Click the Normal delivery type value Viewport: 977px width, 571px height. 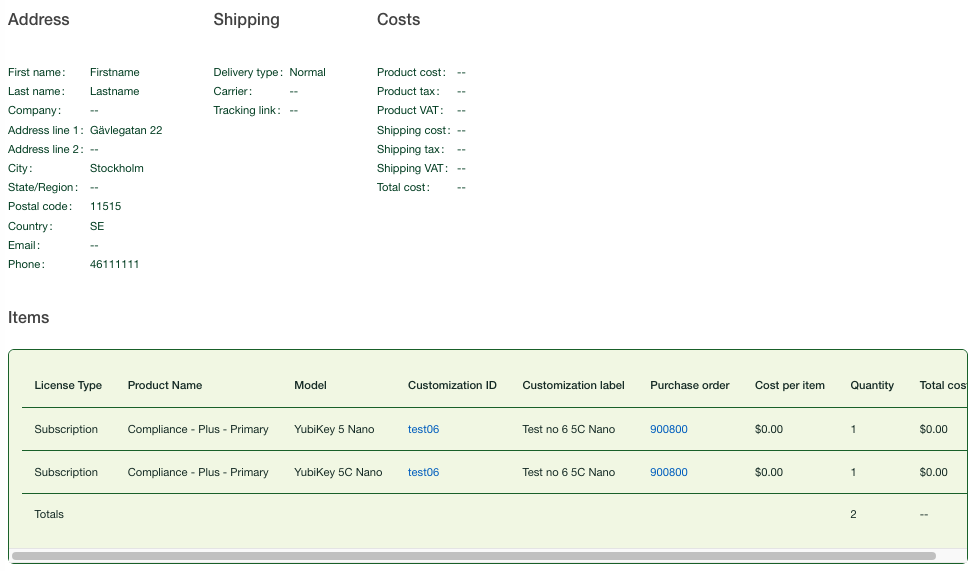pyautogui.click(x=307, y=72)
